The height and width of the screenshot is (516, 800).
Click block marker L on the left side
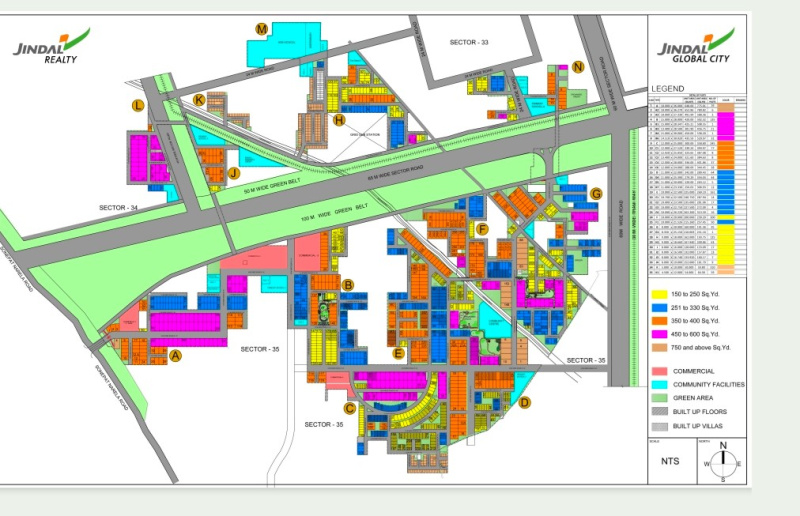pos(139,105)
